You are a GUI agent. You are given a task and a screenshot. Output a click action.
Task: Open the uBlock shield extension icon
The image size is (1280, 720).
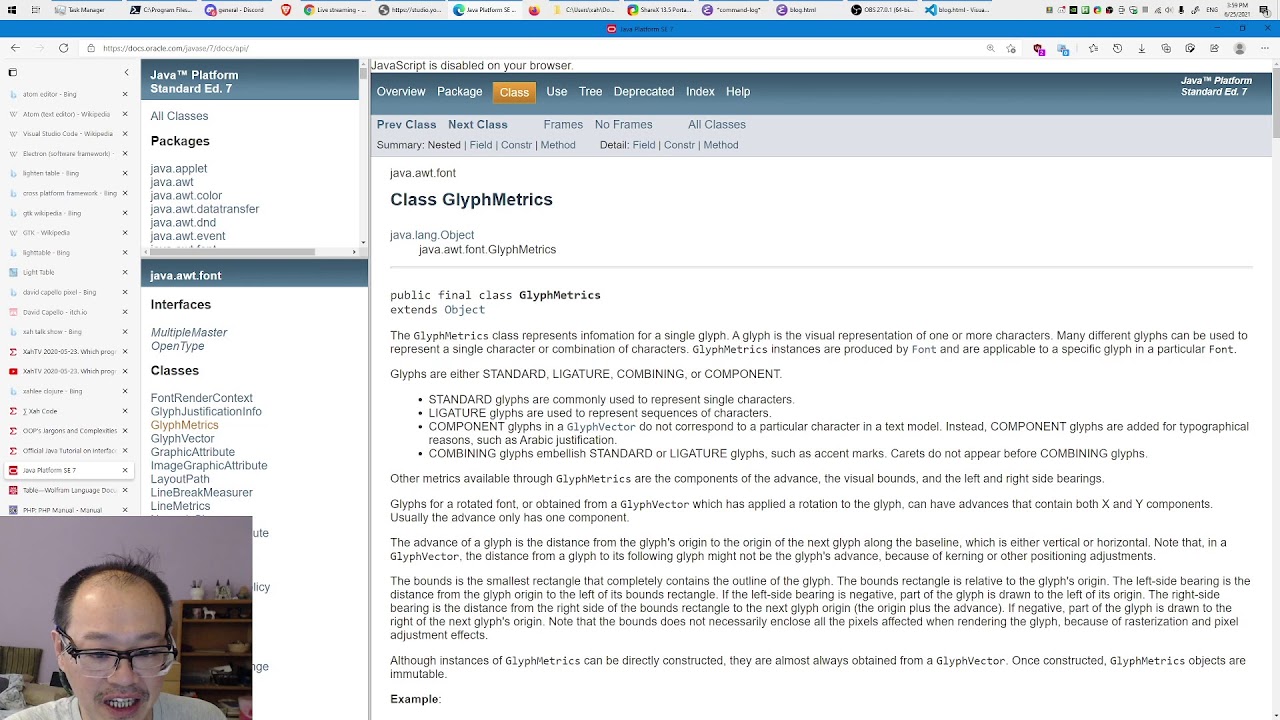point(1039,48)
